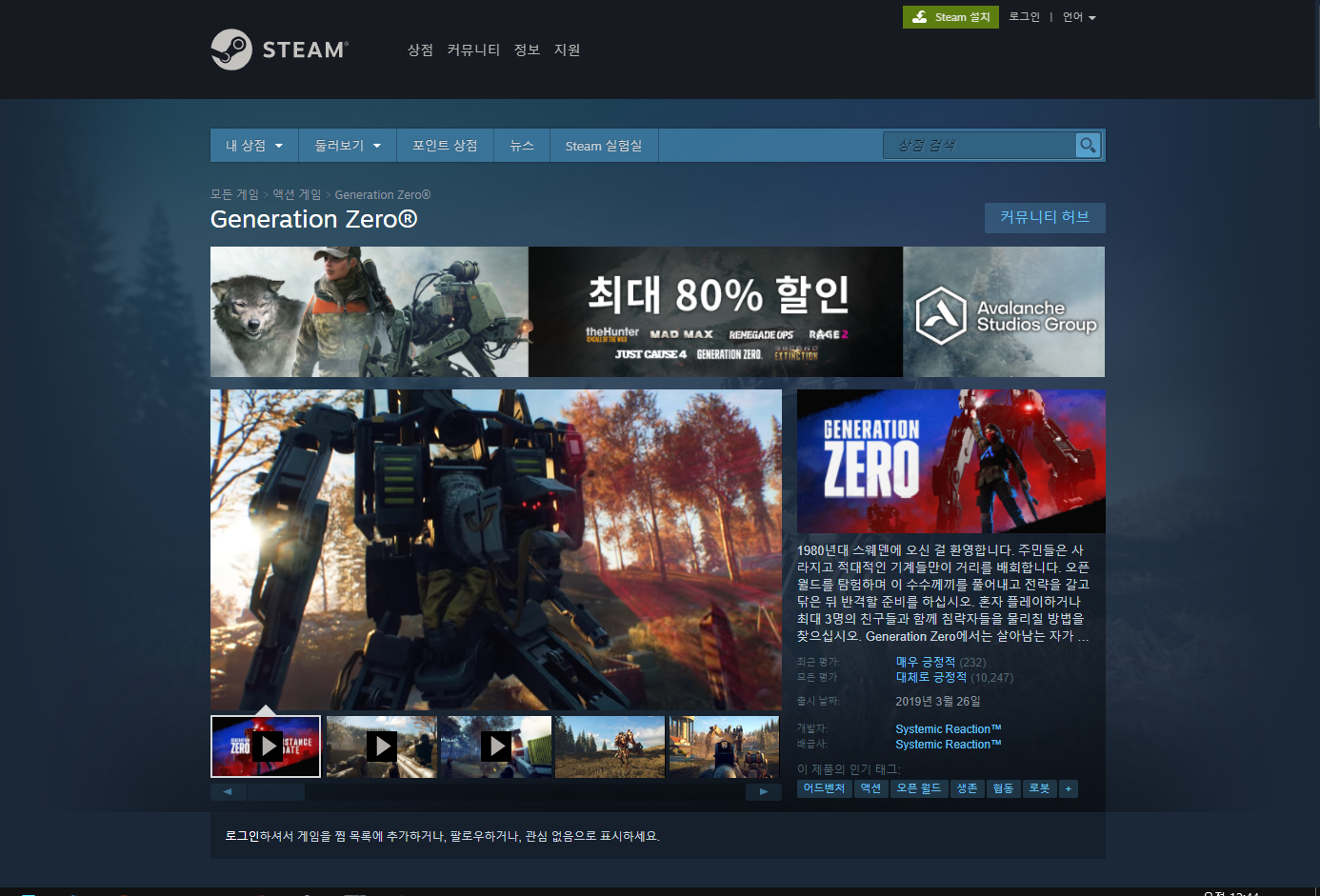The height and width of the screenshot is (896, 1320).
Task: Select the 생존 tag
Action: point(967,788)
